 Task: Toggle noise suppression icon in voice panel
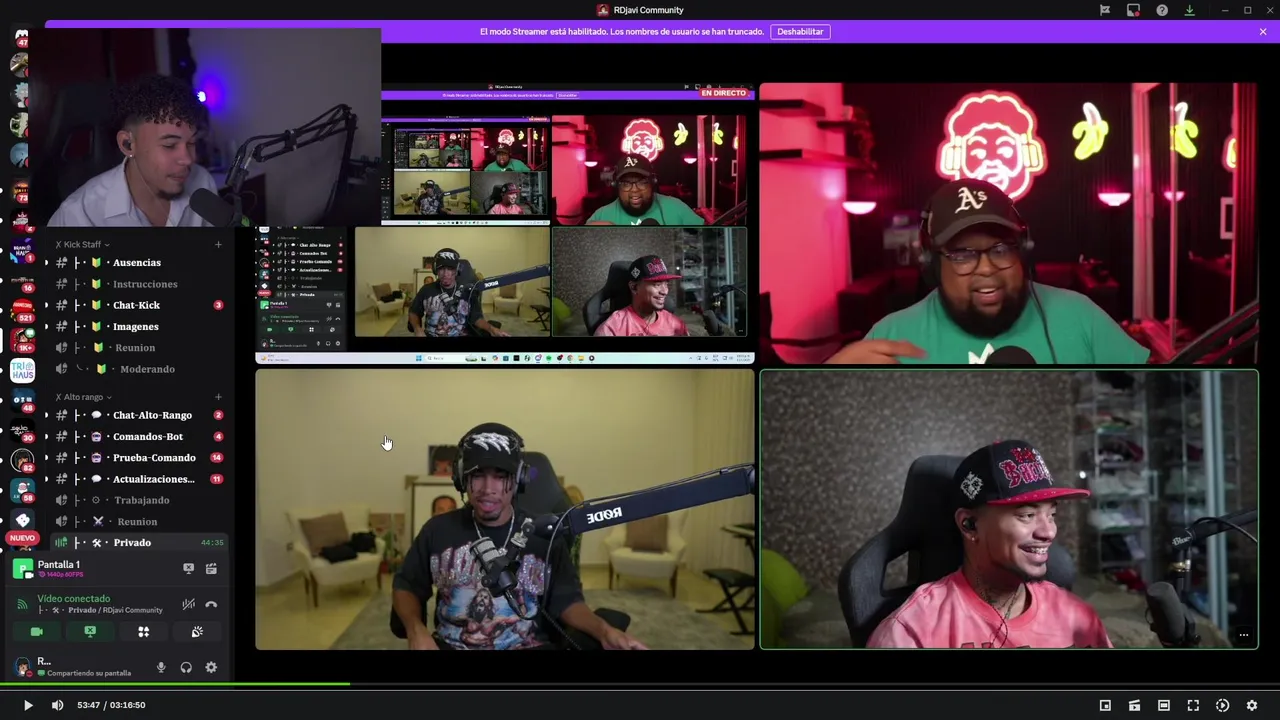pyautogui.click(x=188, y=604)
